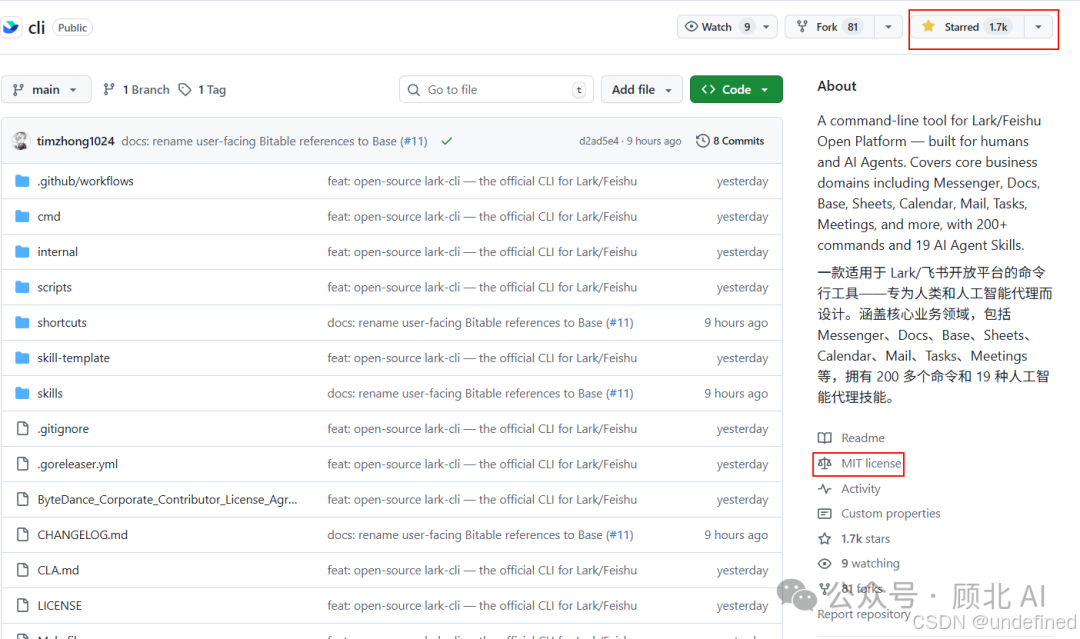This screenshot has width=1080, height=639.
Task: Click the Go to file search field
Action: (x=496, y=90)
